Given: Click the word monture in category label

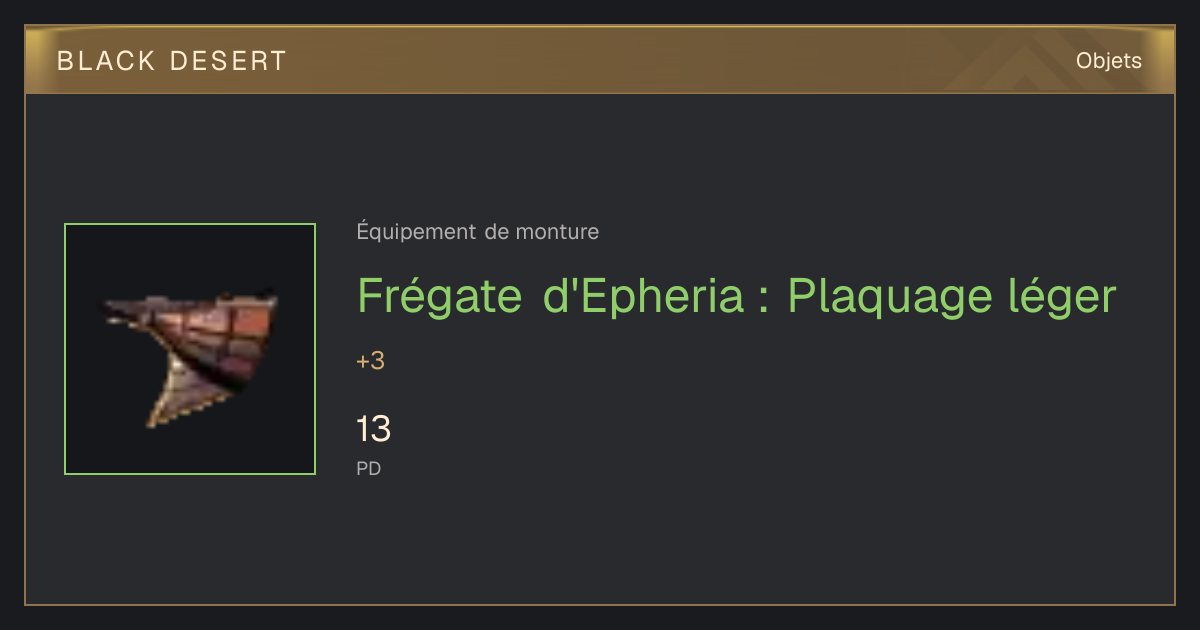Looking at the screenshot, I should 557,232.
